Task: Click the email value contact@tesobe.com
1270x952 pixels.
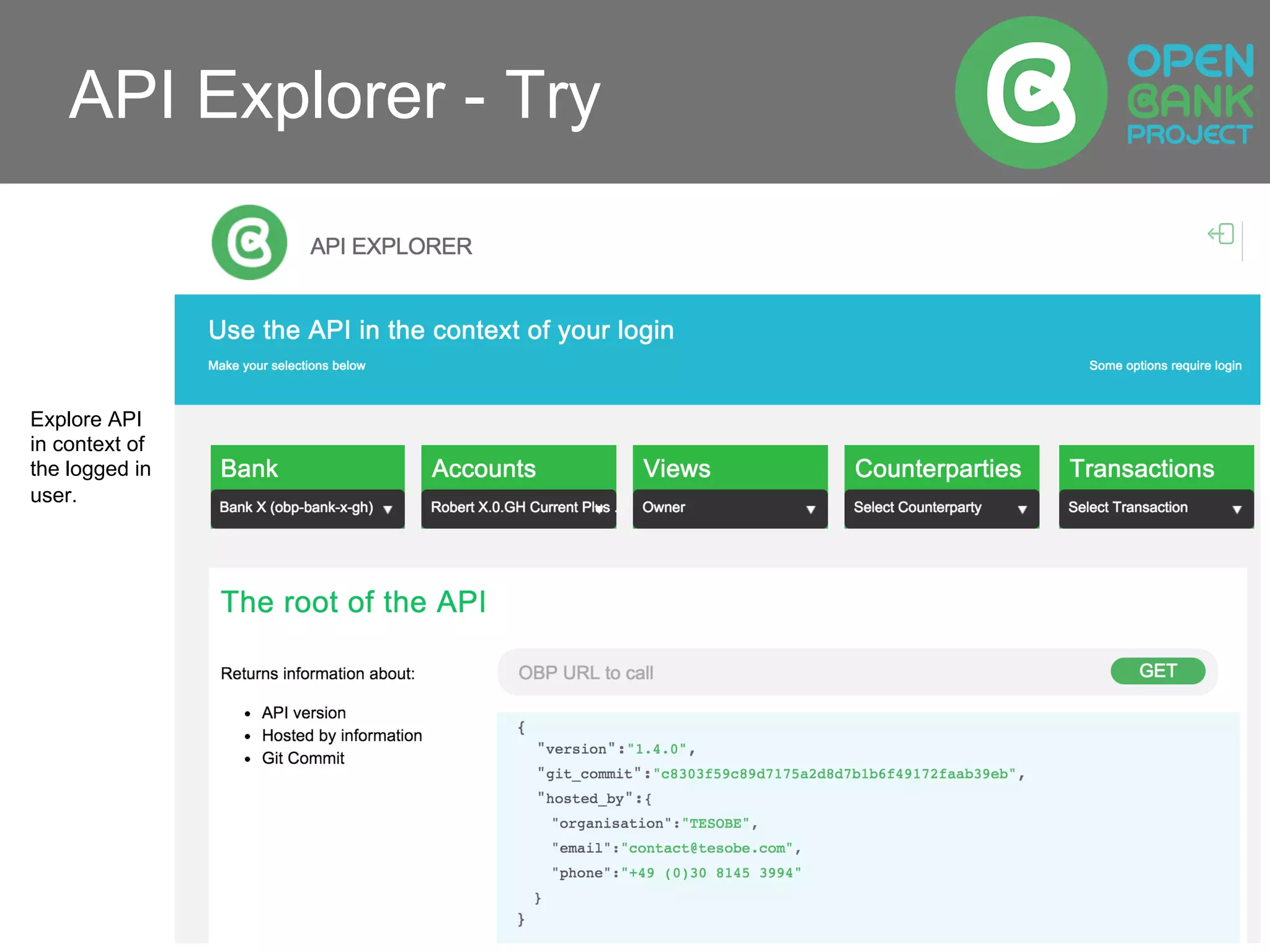Action: (x=707, y=848)
